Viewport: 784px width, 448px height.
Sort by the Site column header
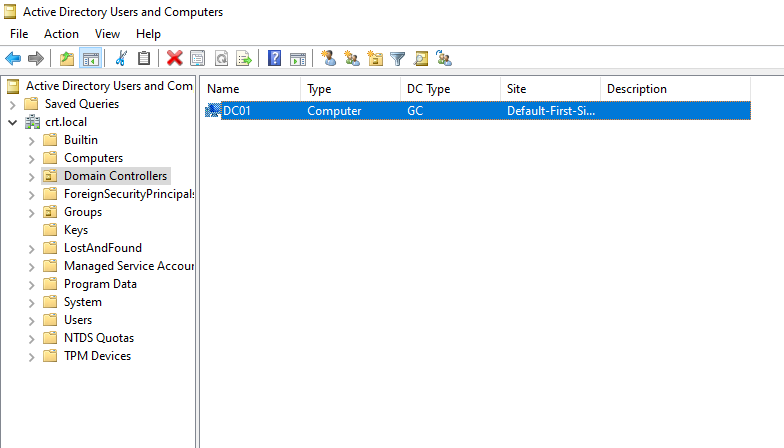tap(550, 89)
